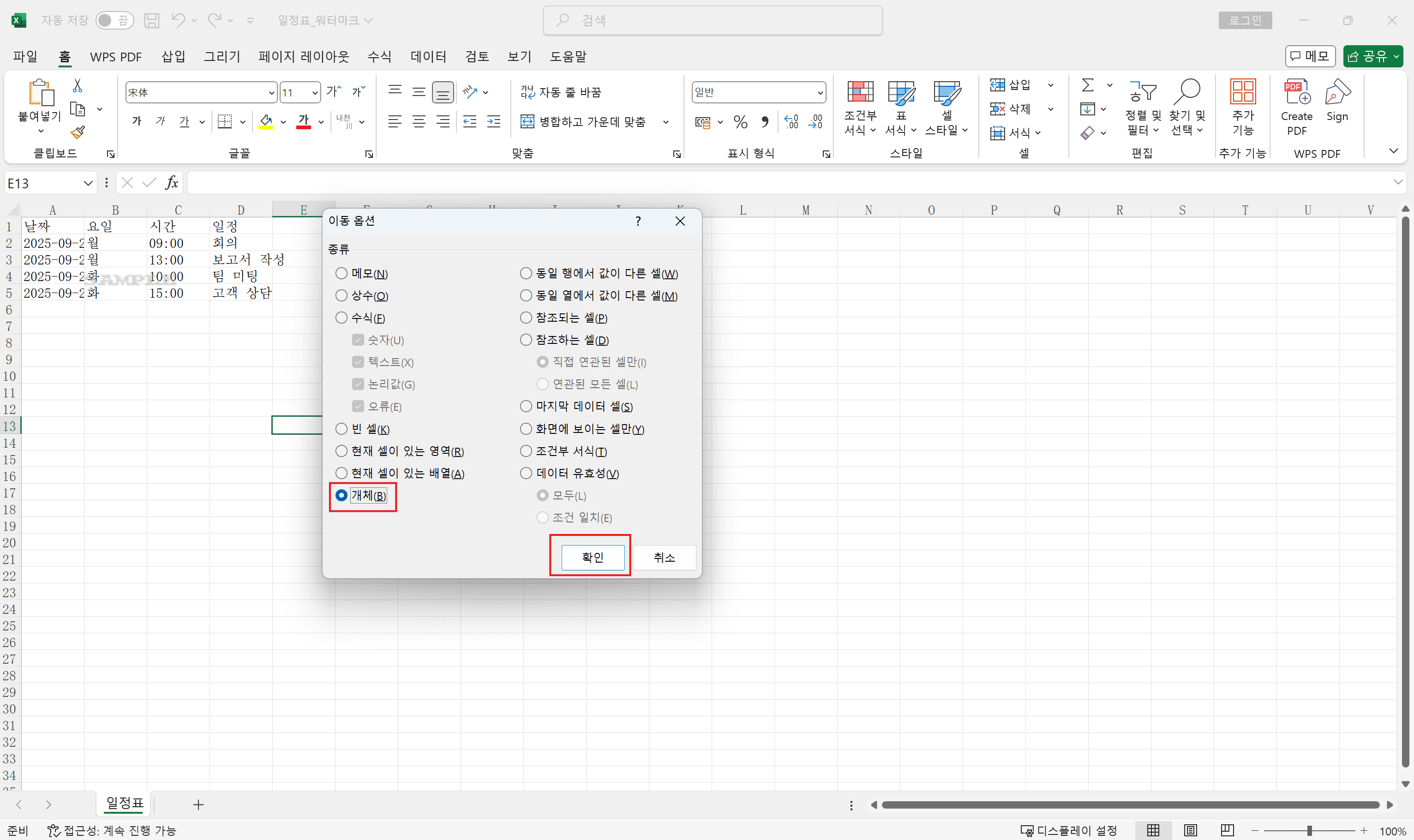Click the 확인 button in the dialog
Screen dimensions: 1414x840
click(x=591, y=558)
